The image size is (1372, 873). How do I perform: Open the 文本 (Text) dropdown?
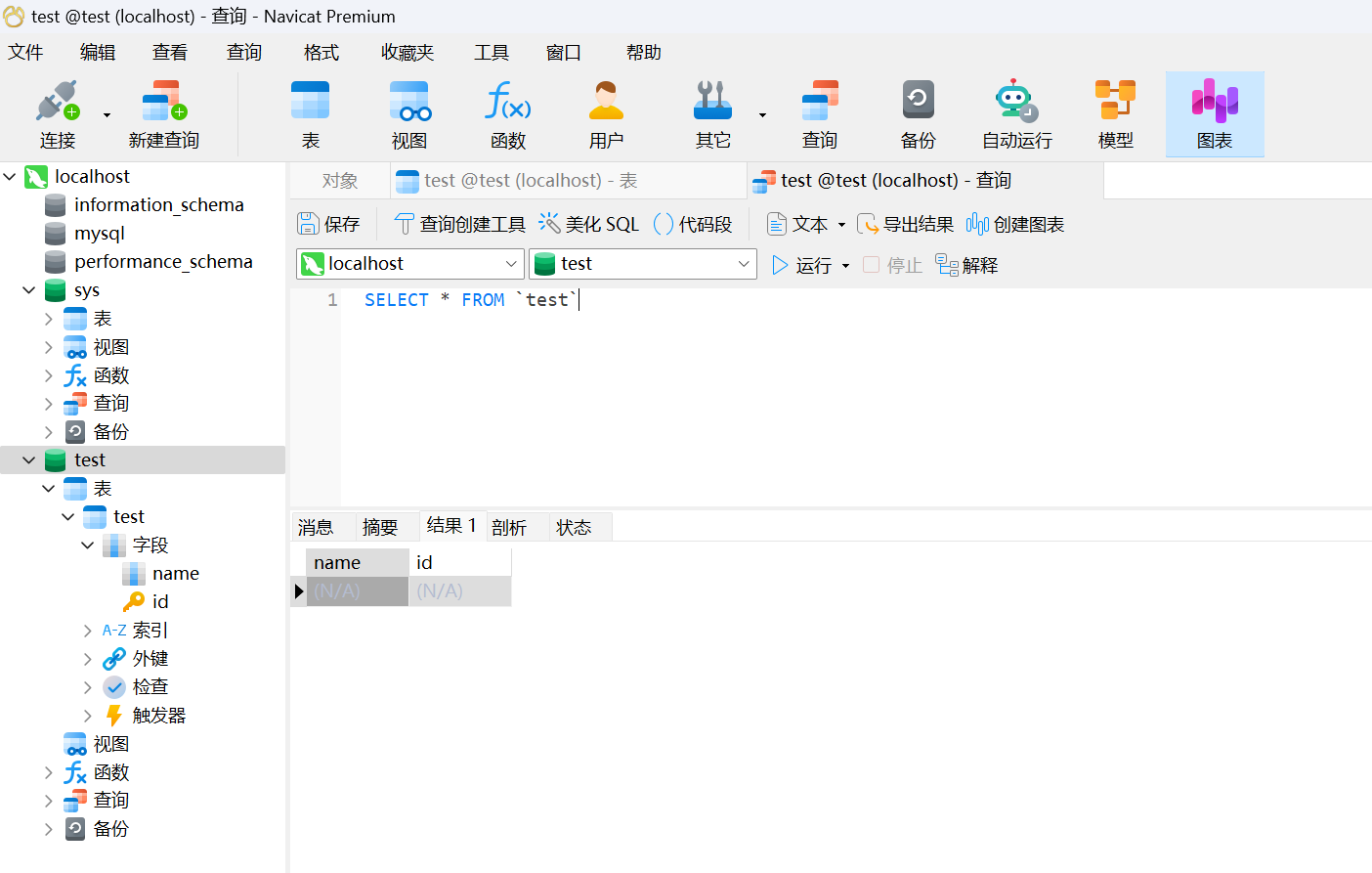pyautogui.click(x=806, y=224)
